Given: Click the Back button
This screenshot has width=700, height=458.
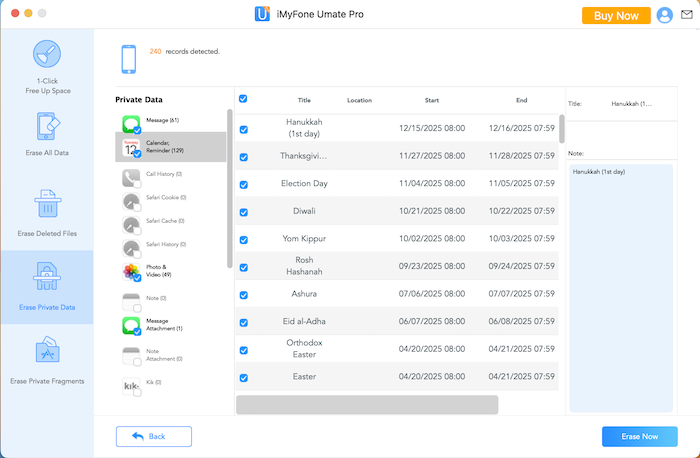Looking at the screenshot, I should click(154, 436).
